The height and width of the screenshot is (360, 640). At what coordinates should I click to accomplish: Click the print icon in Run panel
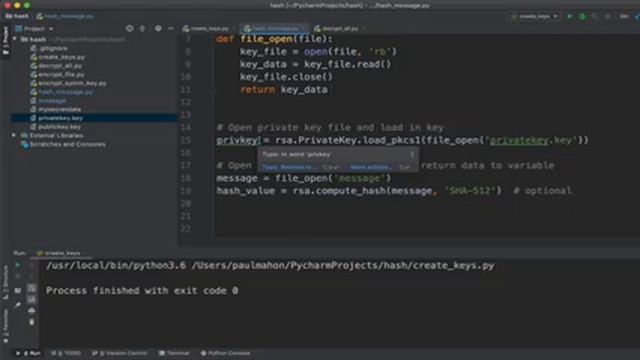point(31,311)
